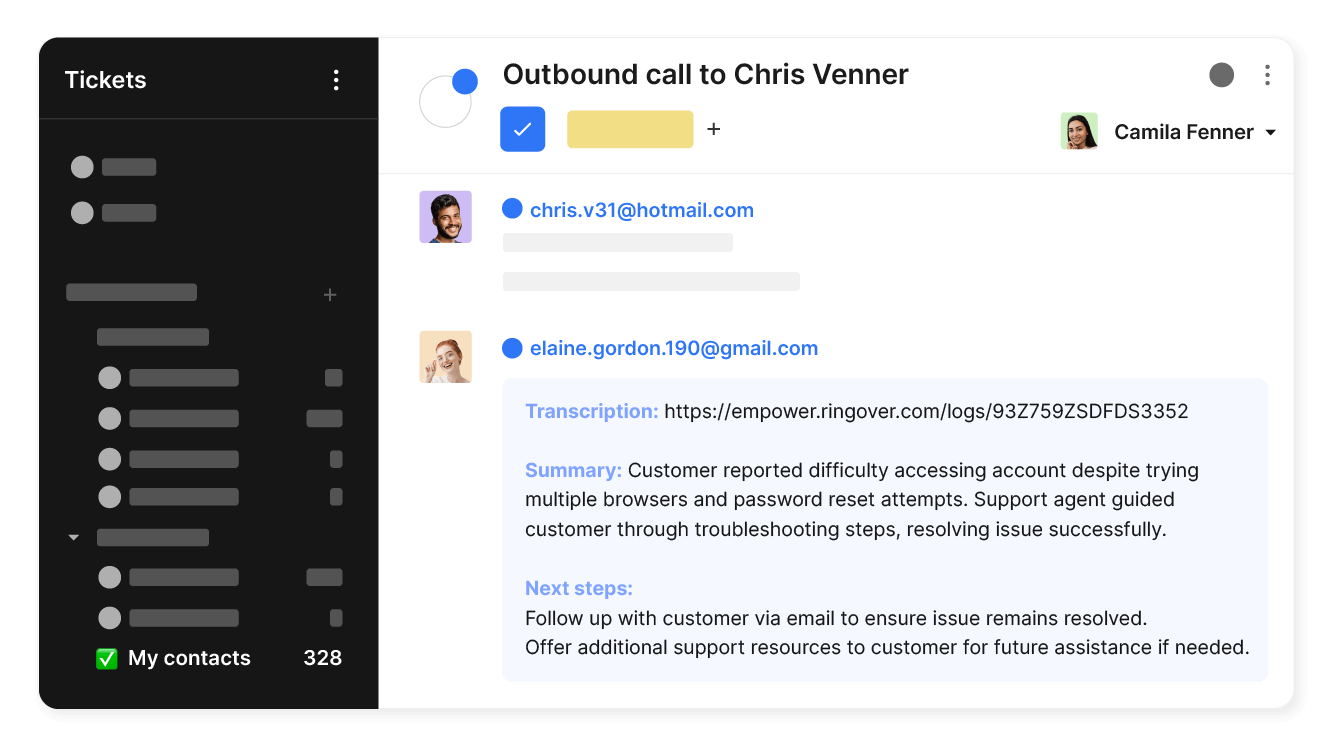Click the 328 contacts counter
This screenshot has width=1332, height=747.
coord(324,658)
